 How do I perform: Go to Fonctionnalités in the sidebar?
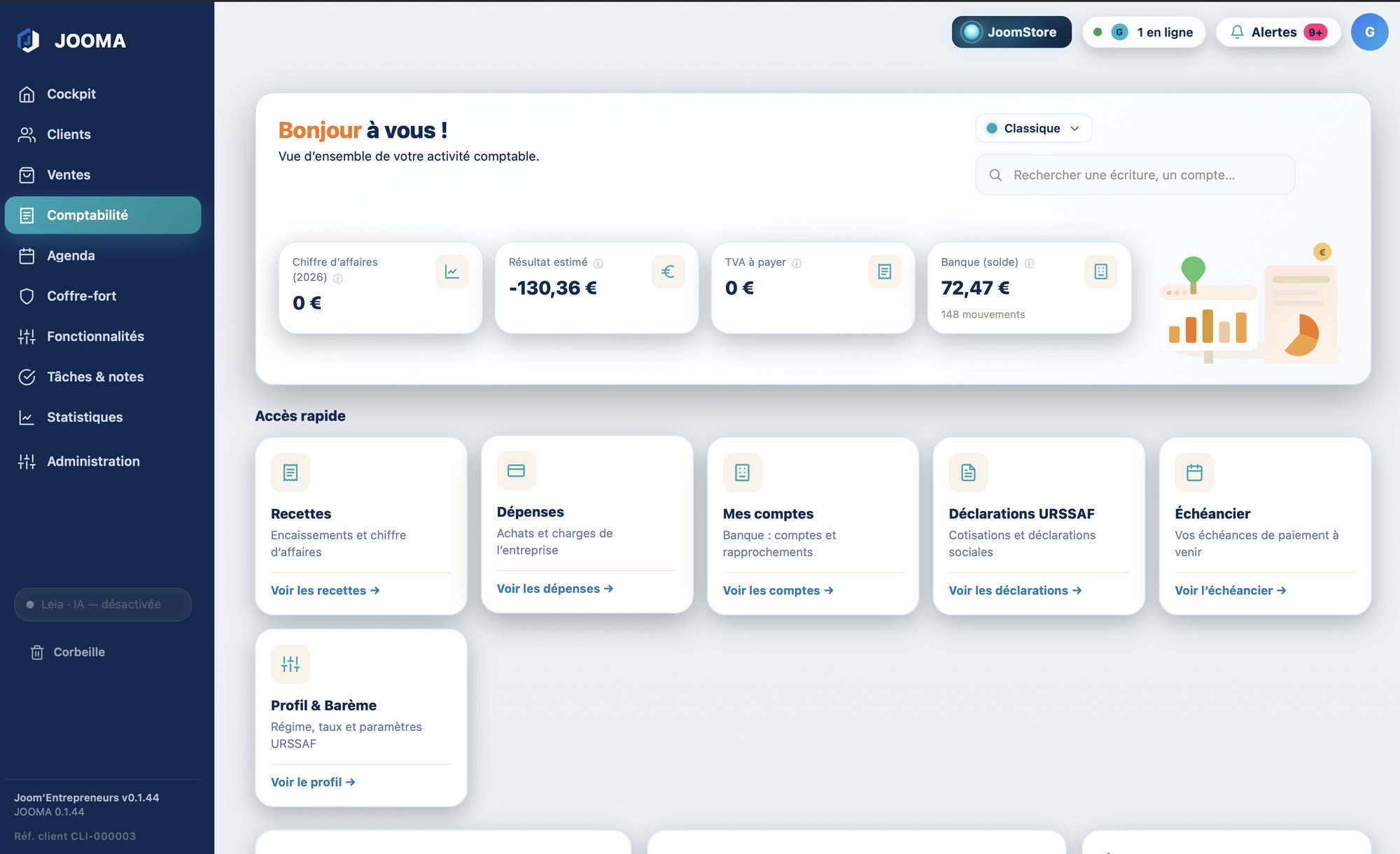tap(103, 337)
